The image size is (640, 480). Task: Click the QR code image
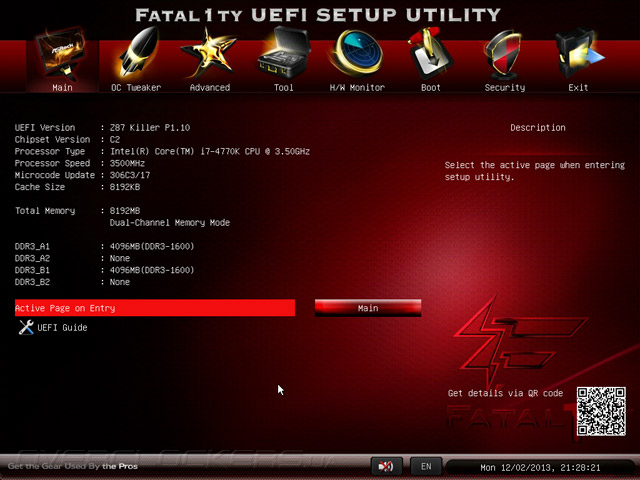(x=601, y=411)
